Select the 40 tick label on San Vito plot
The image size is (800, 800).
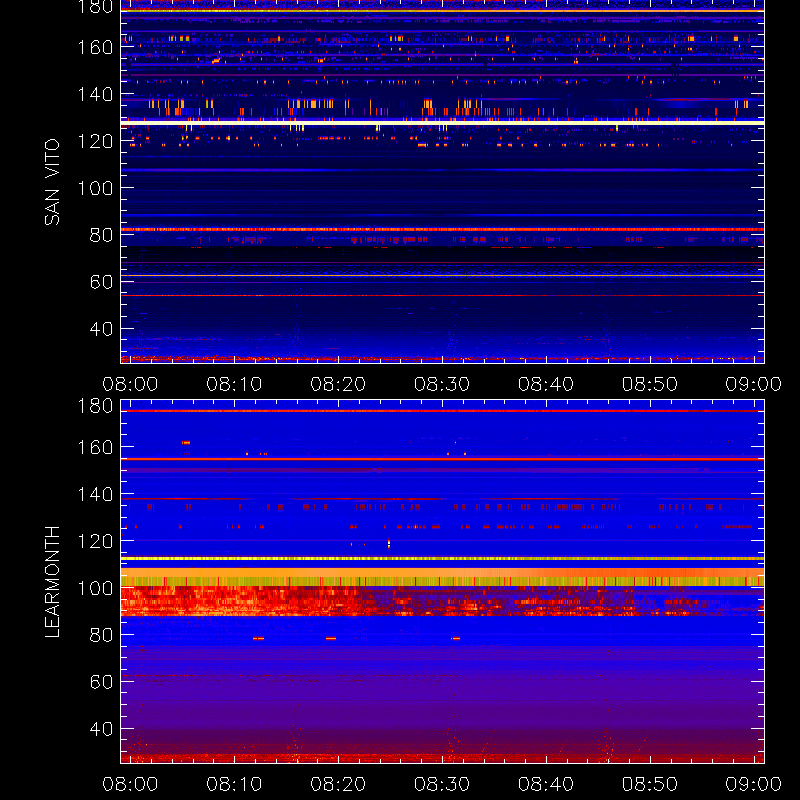[101, 329]
